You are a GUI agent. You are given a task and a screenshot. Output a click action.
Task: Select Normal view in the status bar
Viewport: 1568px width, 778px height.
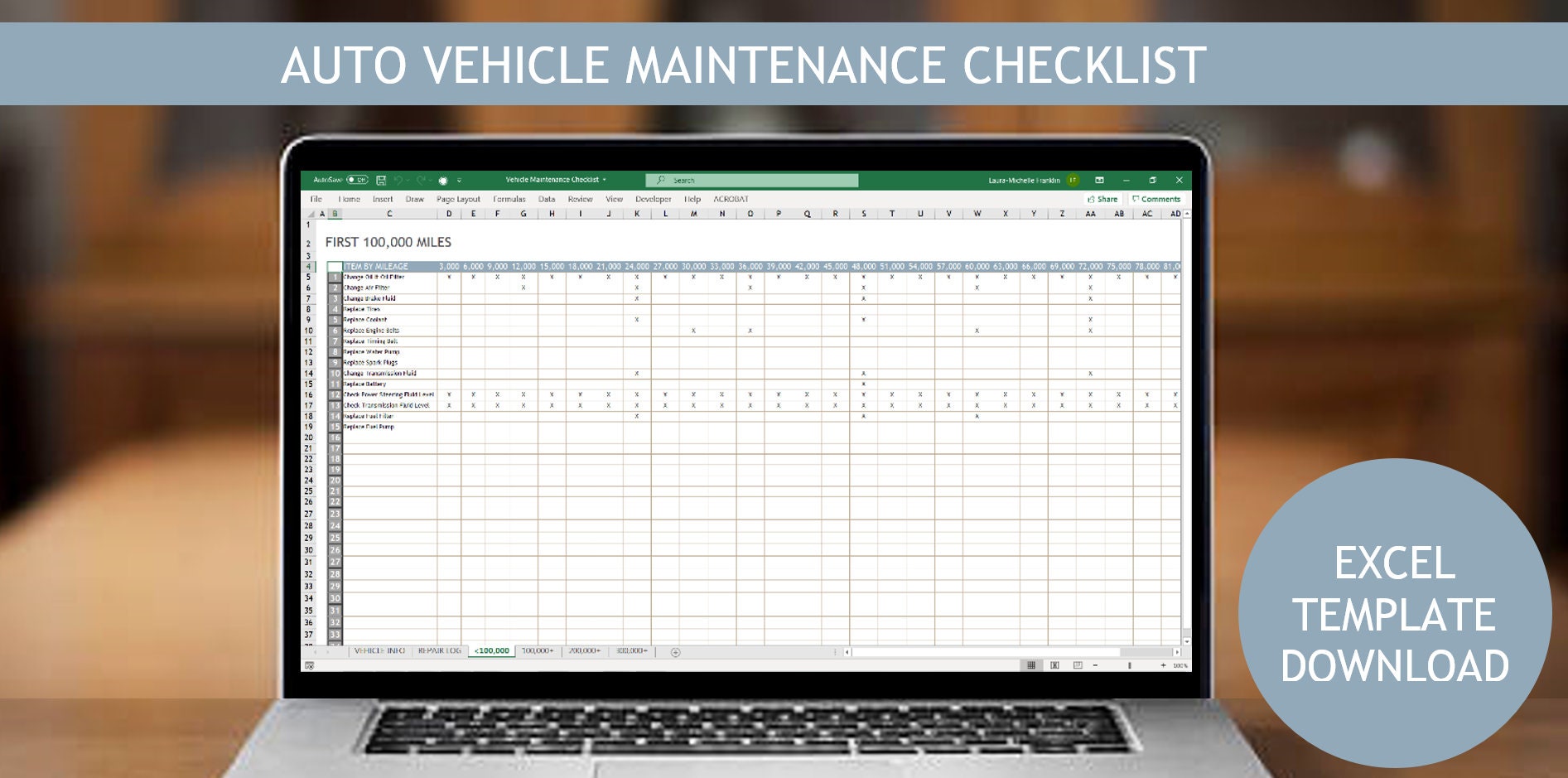1032,665
